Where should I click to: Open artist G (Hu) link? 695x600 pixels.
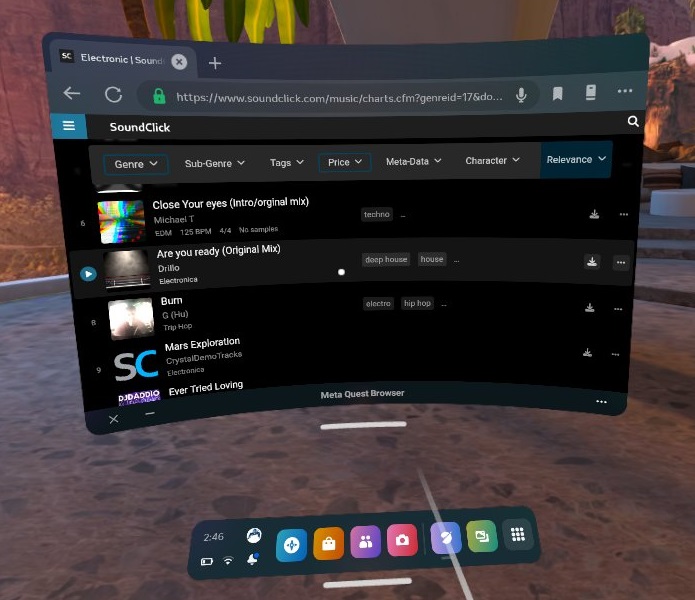pos(175,315)
